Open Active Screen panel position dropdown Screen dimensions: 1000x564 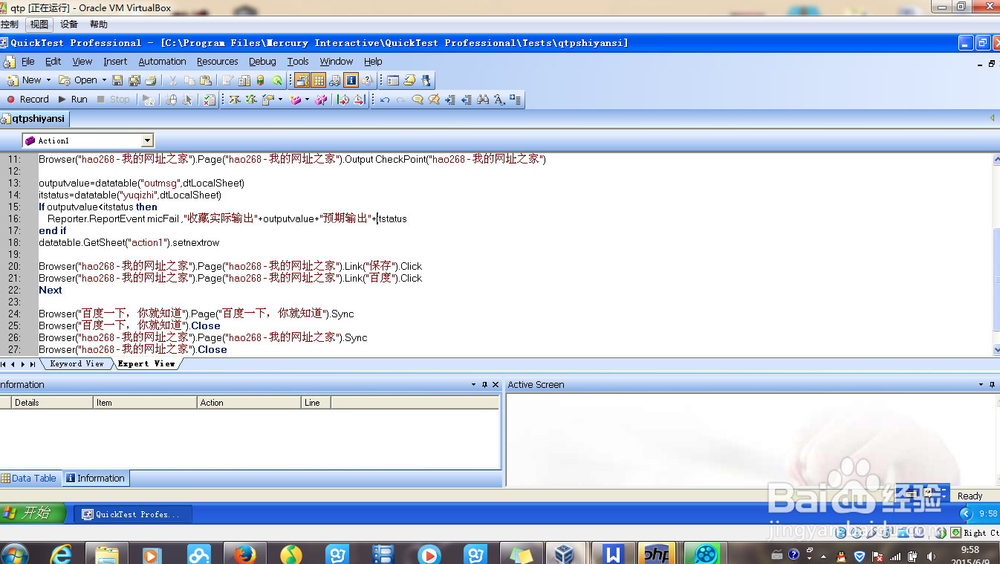tap(981, 385)
